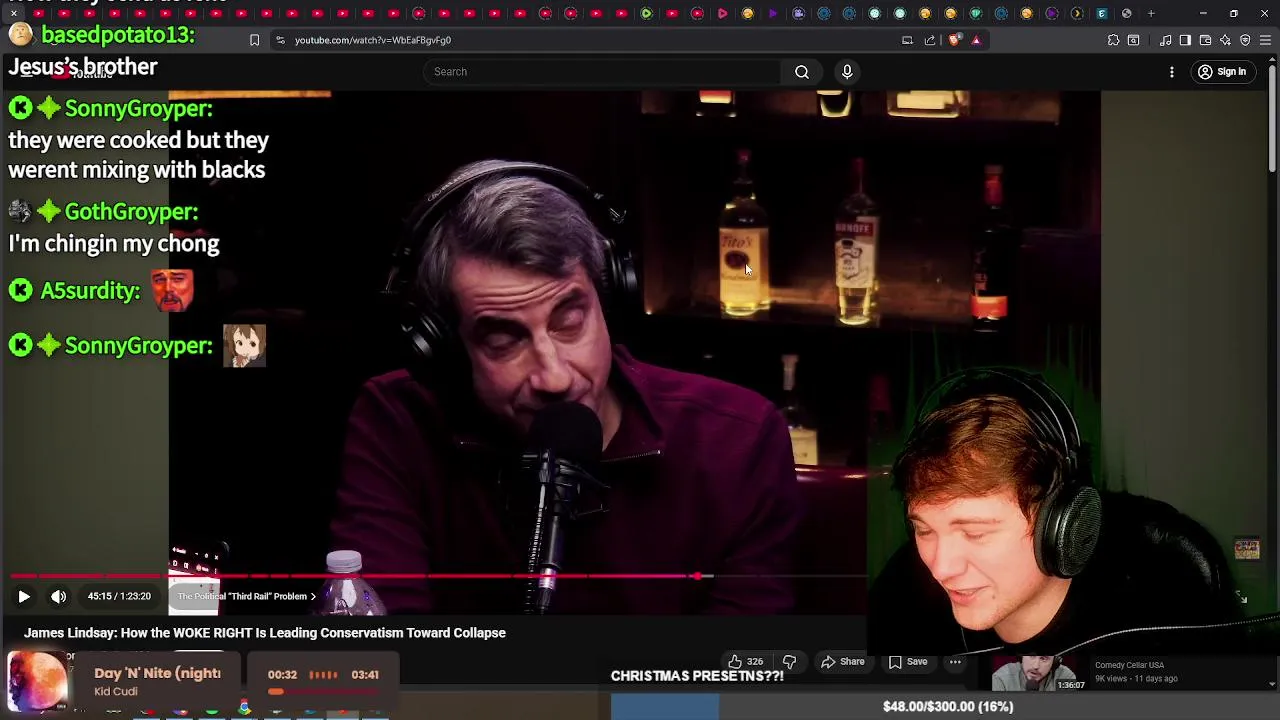Open the browser hamburger main menu
This screenshot has height=720, width=1280.
point(1265,40)
